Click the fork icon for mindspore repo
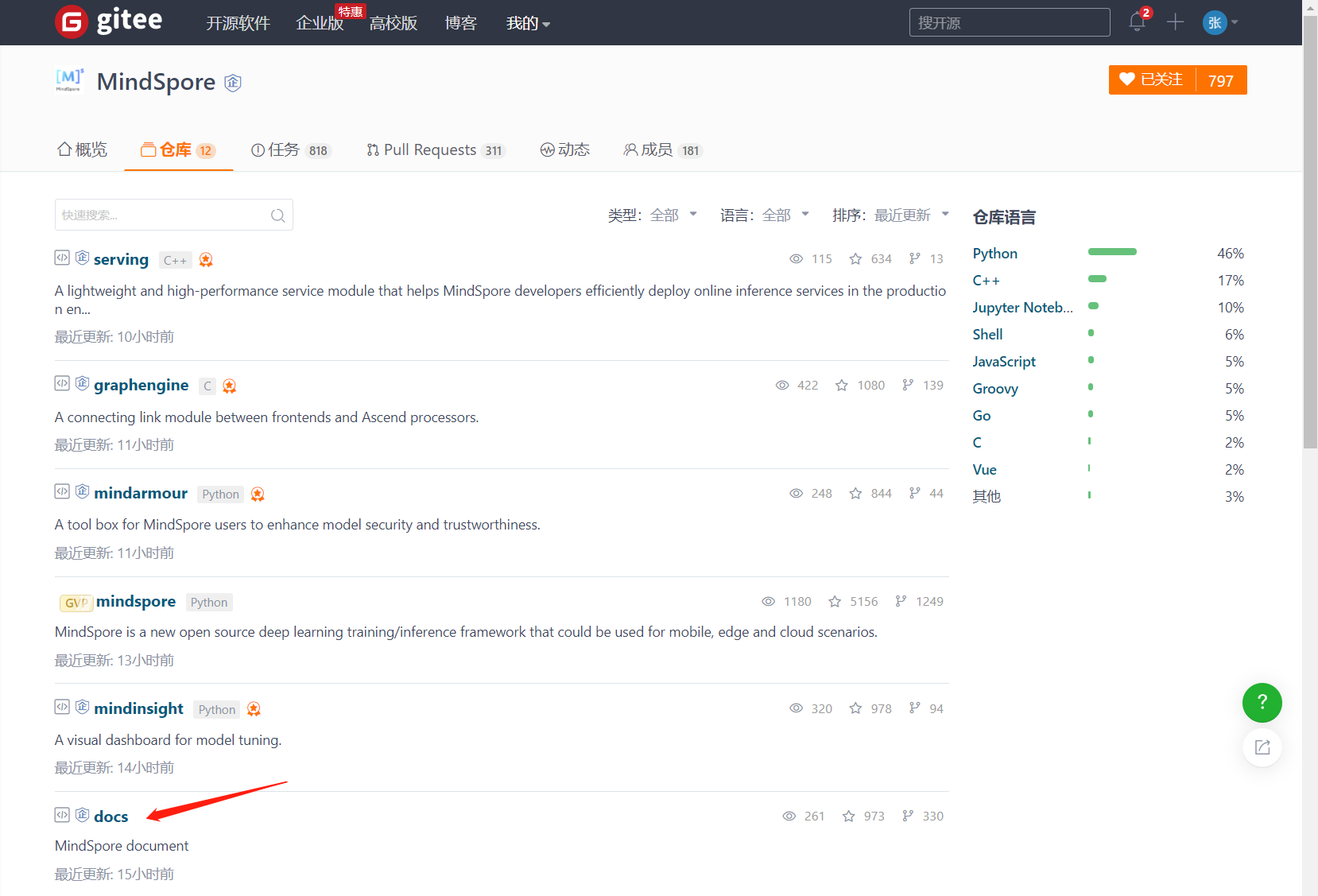The height and width of the screenshot is (896, 1318). pos(901,602)
